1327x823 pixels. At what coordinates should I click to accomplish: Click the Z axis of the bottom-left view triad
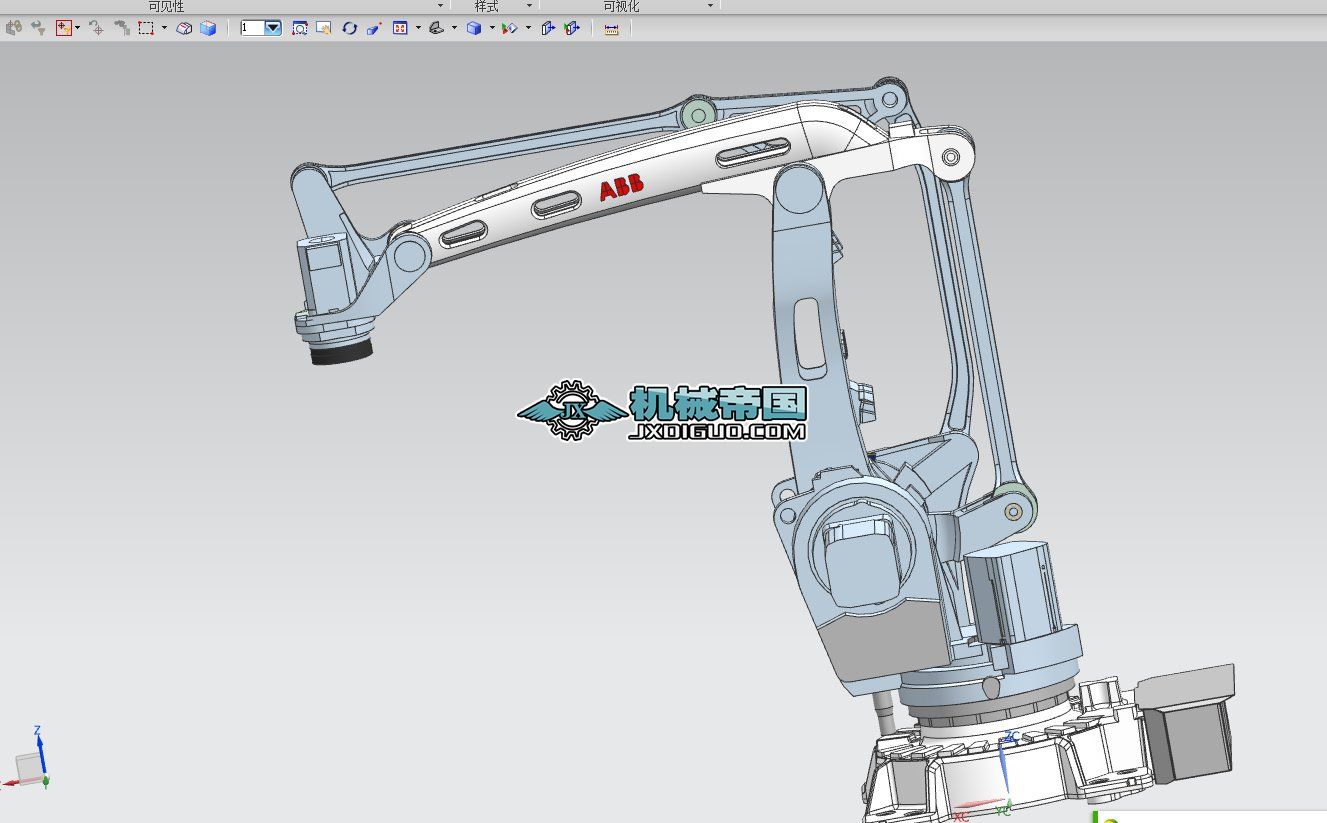[x=40, y=738]
